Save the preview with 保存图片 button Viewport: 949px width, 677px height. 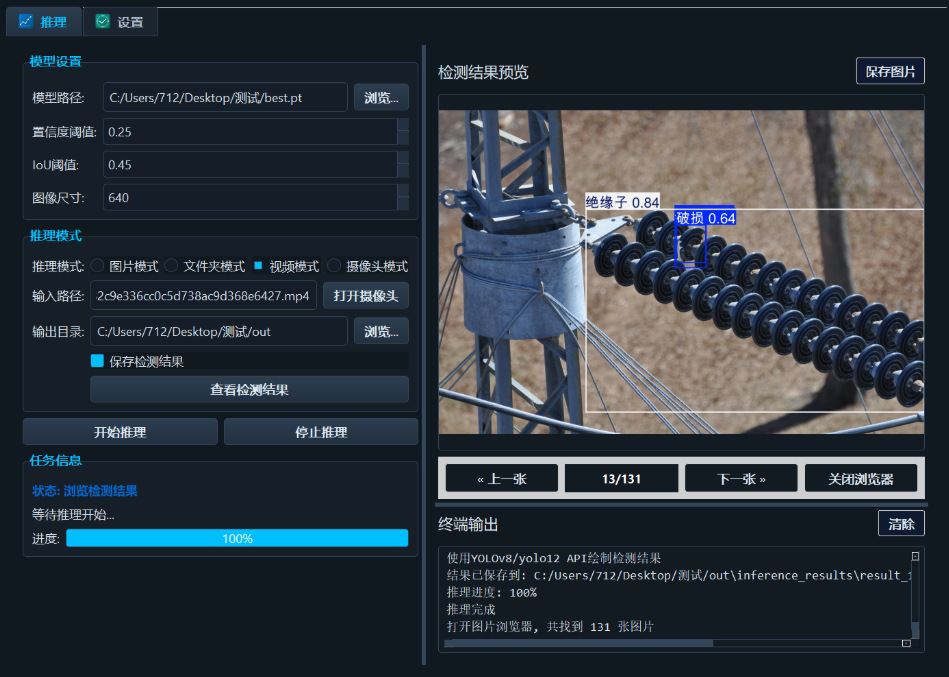(x=889, y=70)
